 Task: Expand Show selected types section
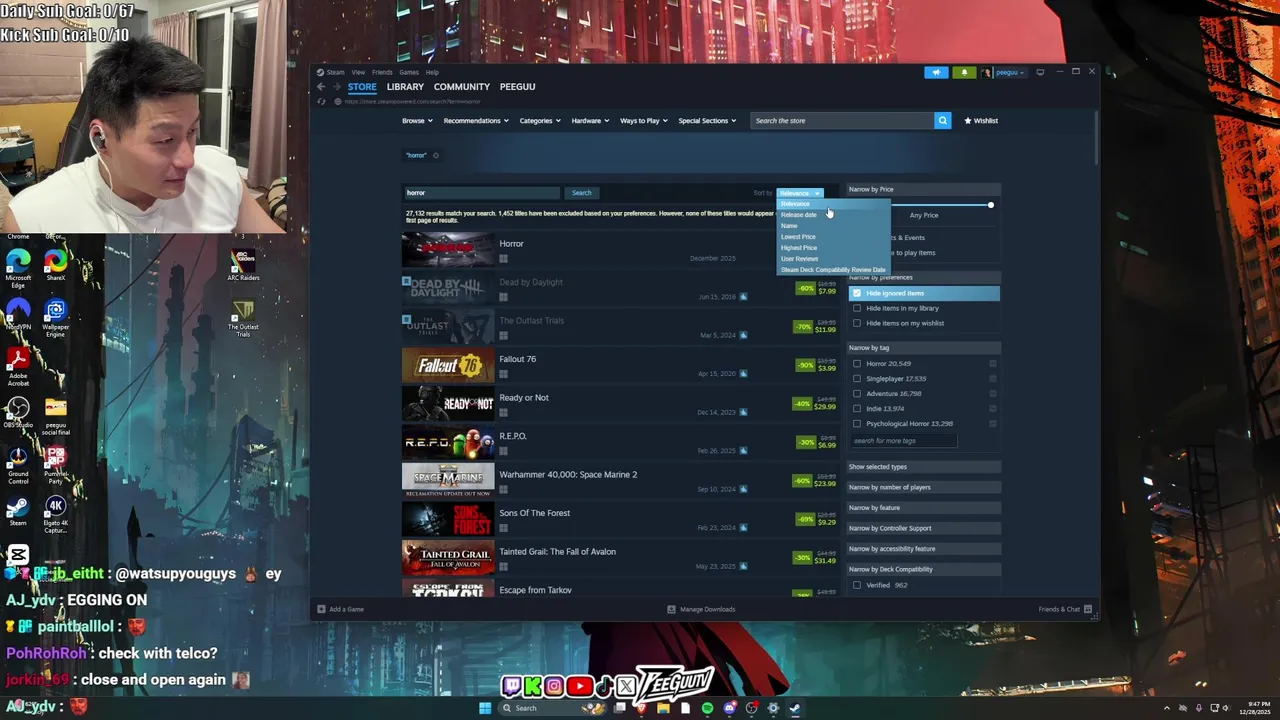pyautogui.click(x=924, y=467)
